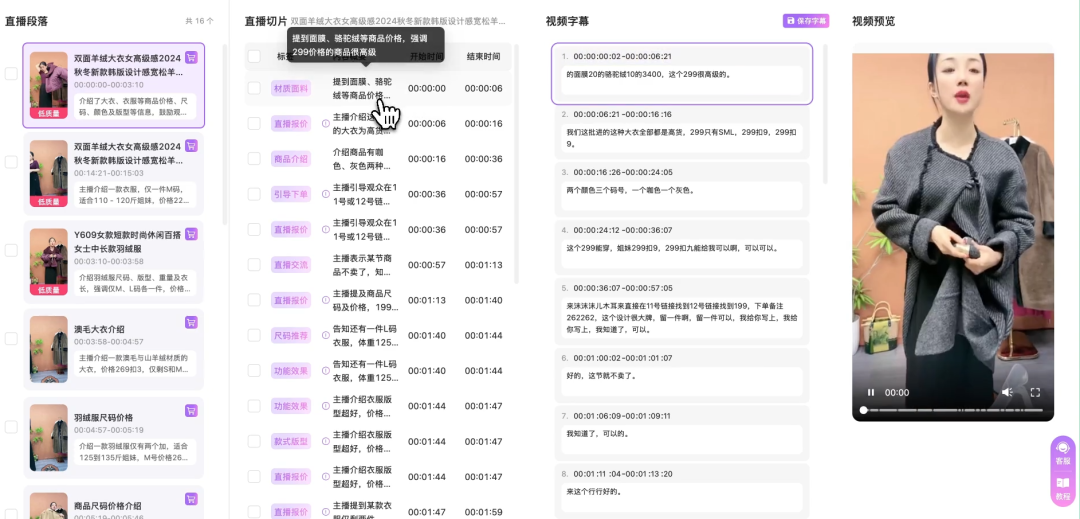The width and height of the screenshot is (1080, 519).
Task: Click the 保存字幕 save subtitles button
Action: click(806, 21)
